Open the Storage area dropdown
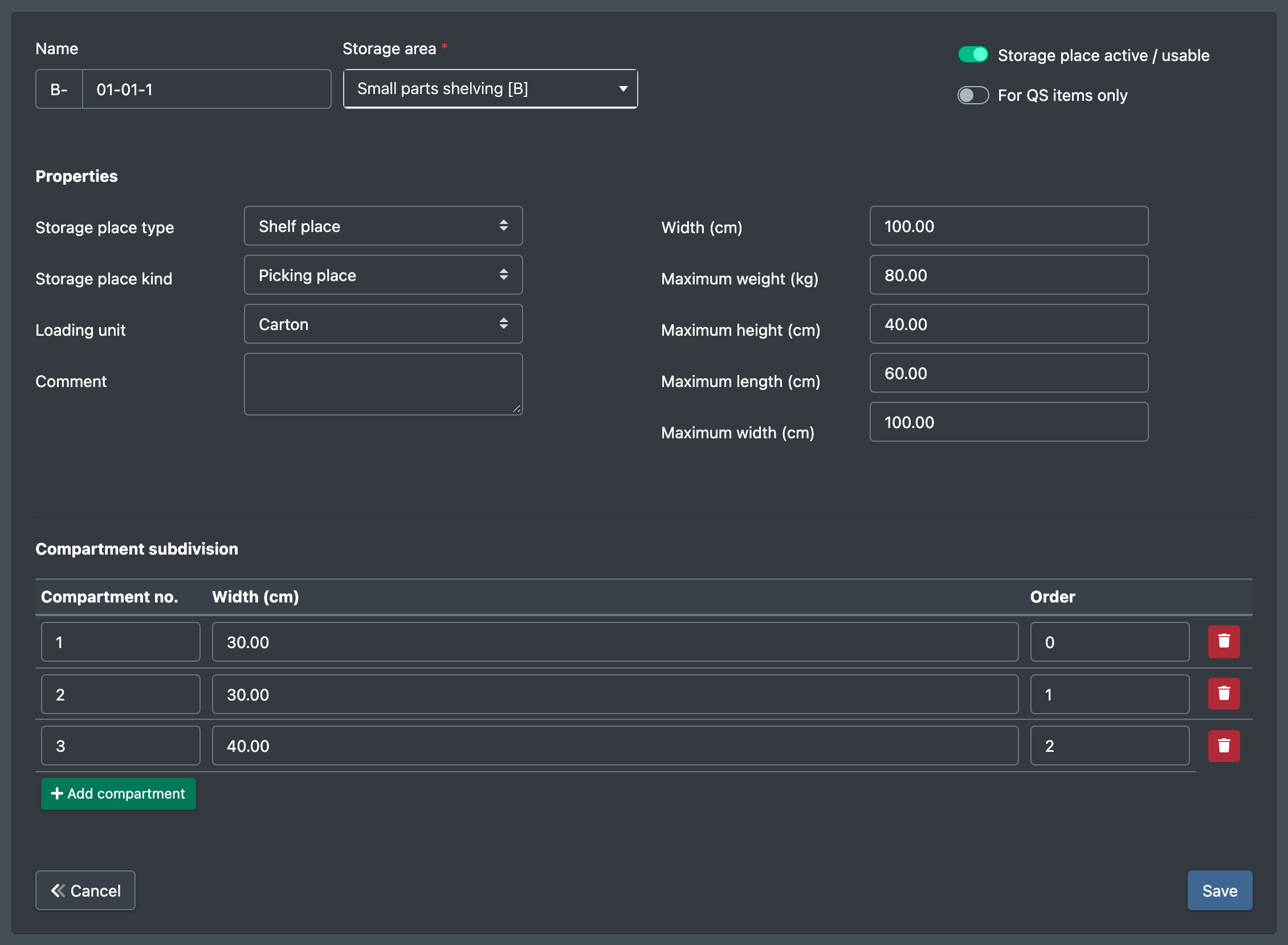Screen dimensions: 1288x945 click(490, 89)
